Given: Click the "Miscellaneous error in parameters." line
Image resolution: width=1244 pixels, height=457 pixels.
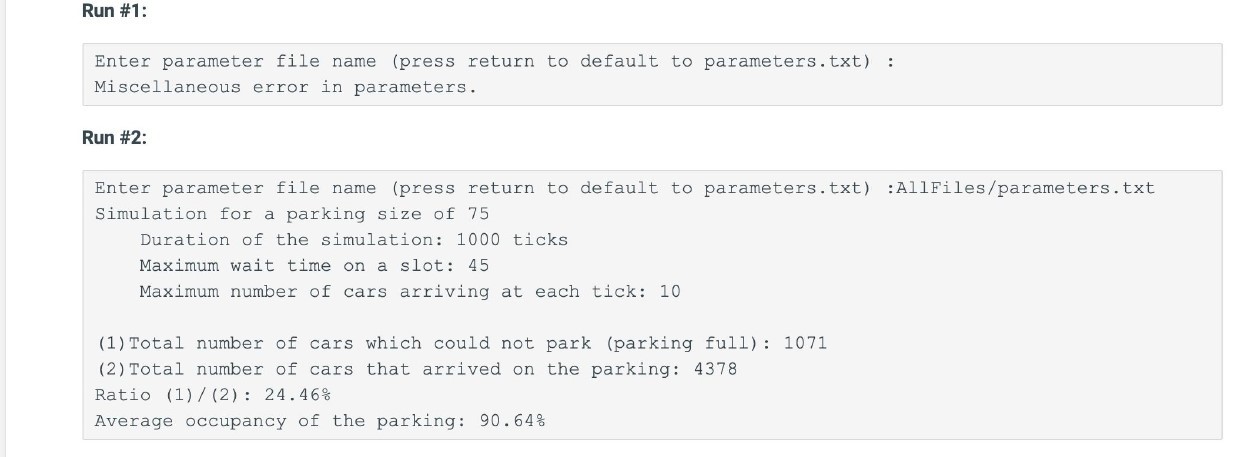Looking at the screenshot, I should 285,87.
